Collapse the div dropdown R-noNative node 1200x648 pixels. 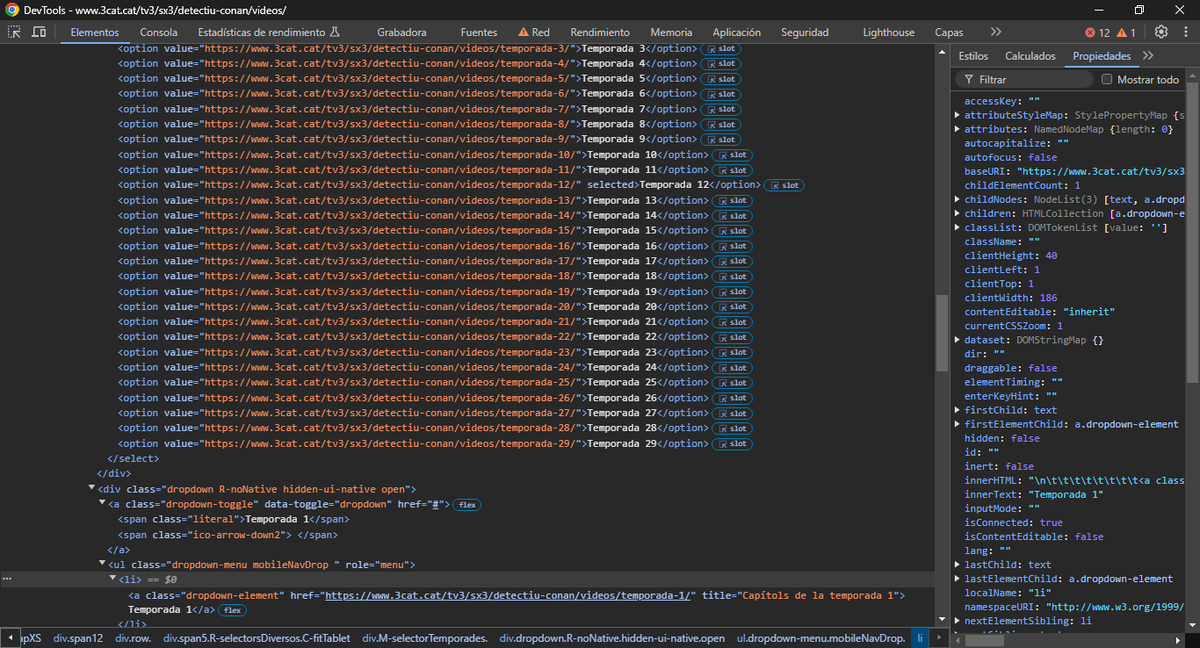click(92, 489)
